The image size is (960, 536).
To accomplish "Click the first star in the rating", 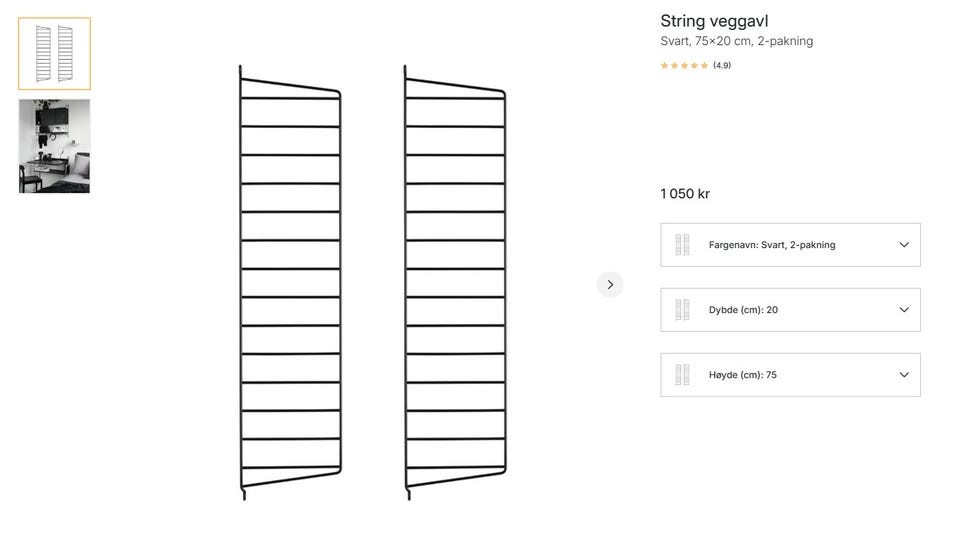I will click(664, 66).
